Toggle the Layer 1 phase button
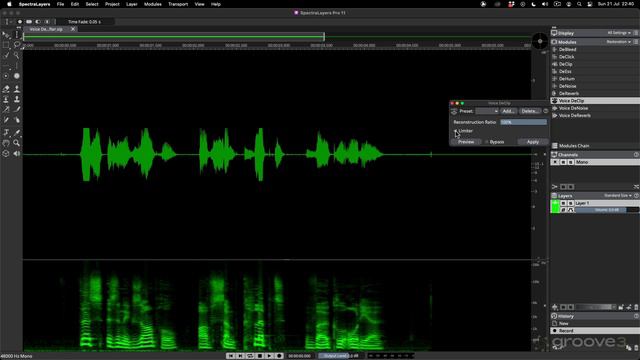Screen dimensions: 640x360 [563, 210]
